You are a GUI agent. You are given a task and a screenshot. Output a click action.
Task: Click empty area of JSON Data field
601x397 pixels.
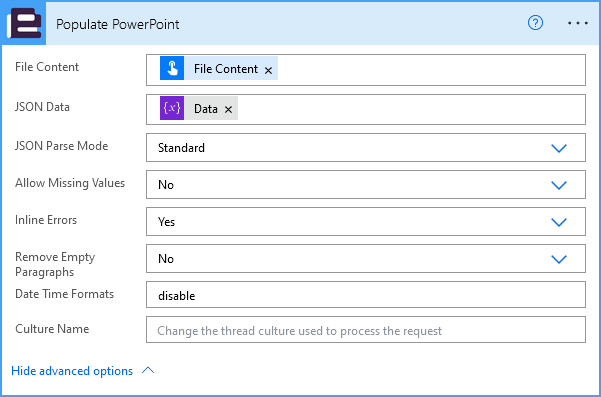411,110
